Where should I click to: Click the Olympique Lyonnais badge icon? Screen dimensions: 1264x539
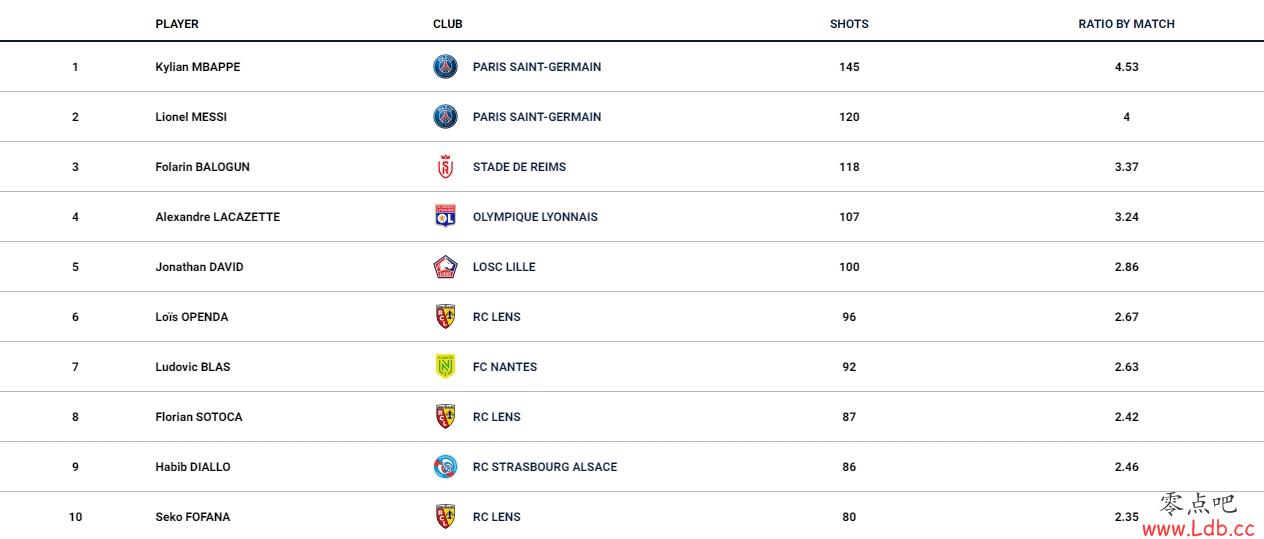[445, 217]
